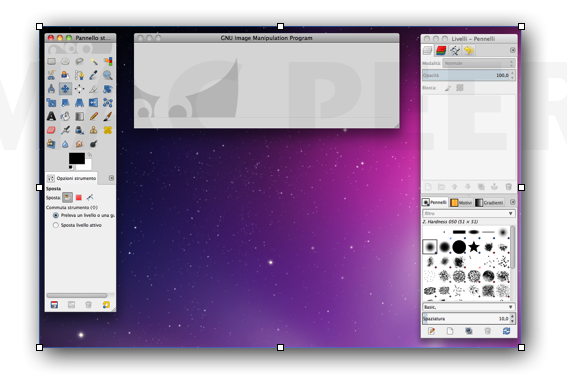Switch to the Canali channels tab
567x378 pixels.
coord(441,50)
